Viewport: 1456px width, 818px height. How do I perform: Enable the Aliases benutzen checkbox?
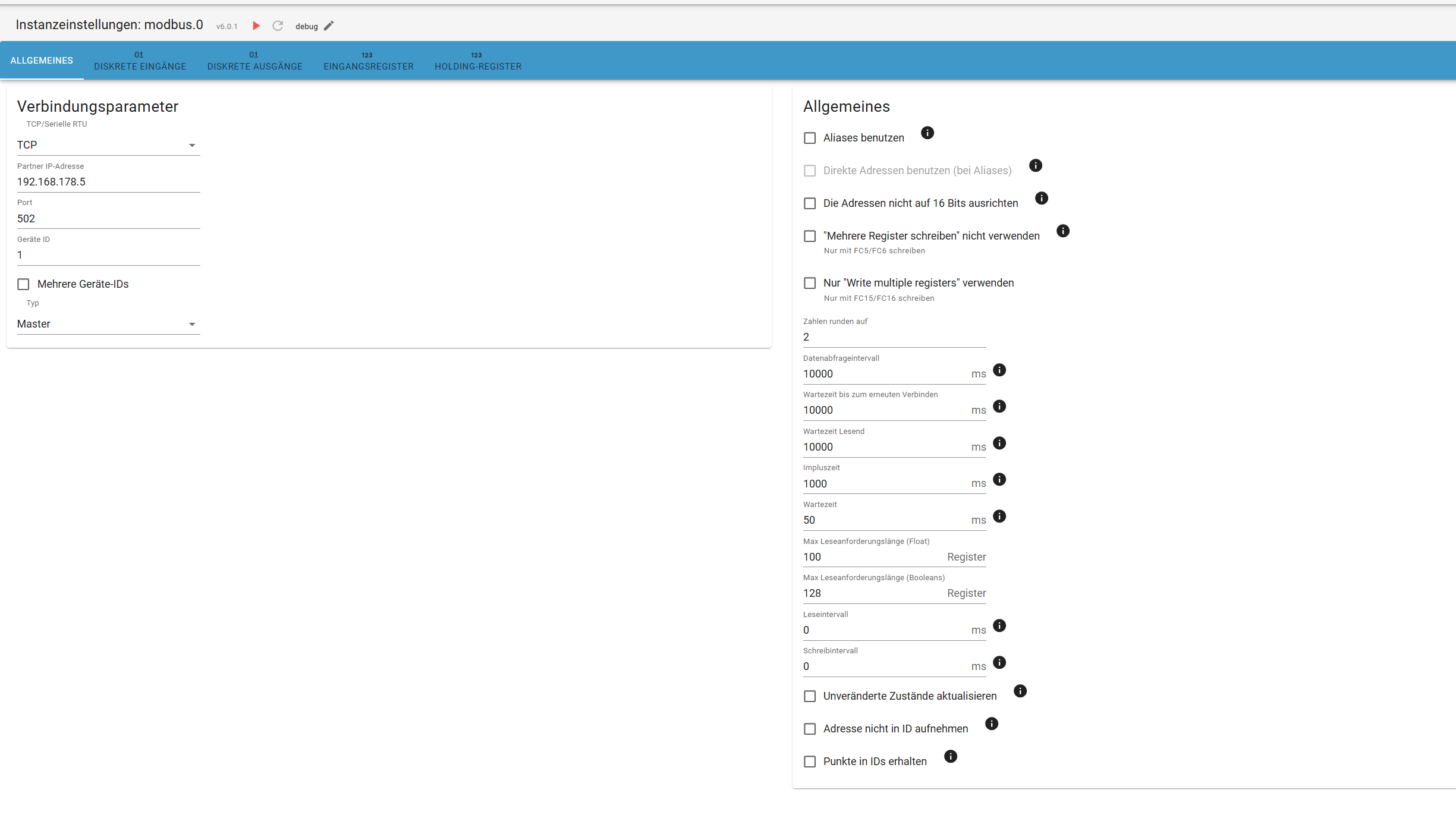tap(810, 138)
